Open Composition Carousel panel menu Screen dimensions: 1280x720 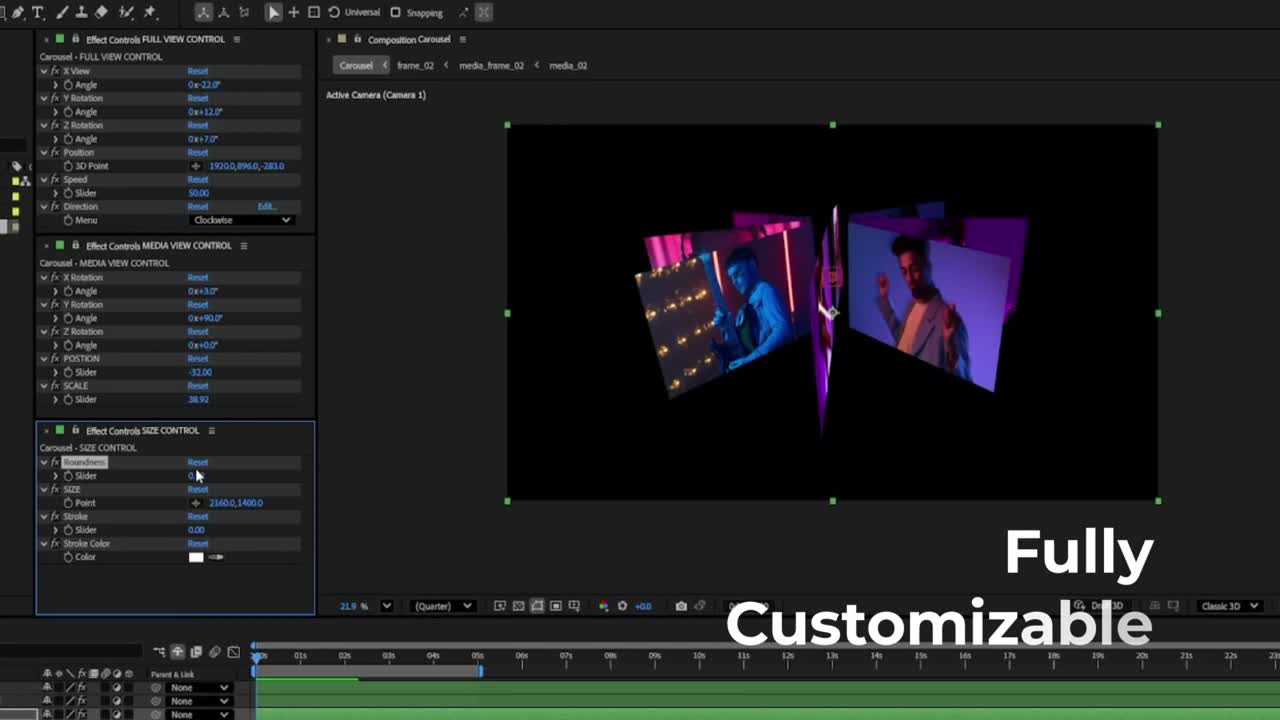[x=462, y=39]
